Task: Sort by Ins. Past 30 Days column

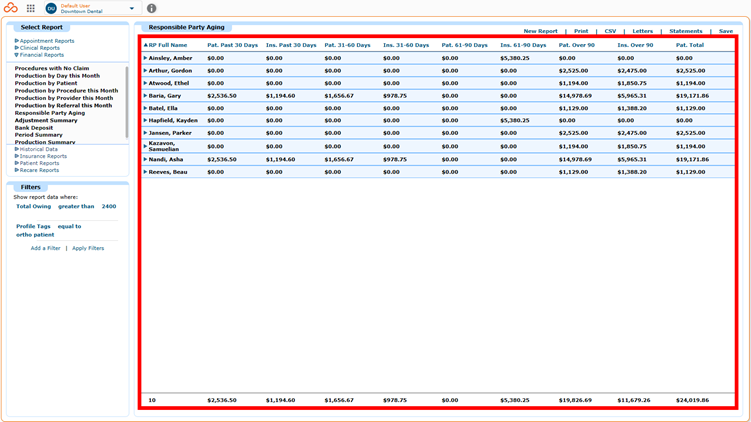Action: point(291,45)
